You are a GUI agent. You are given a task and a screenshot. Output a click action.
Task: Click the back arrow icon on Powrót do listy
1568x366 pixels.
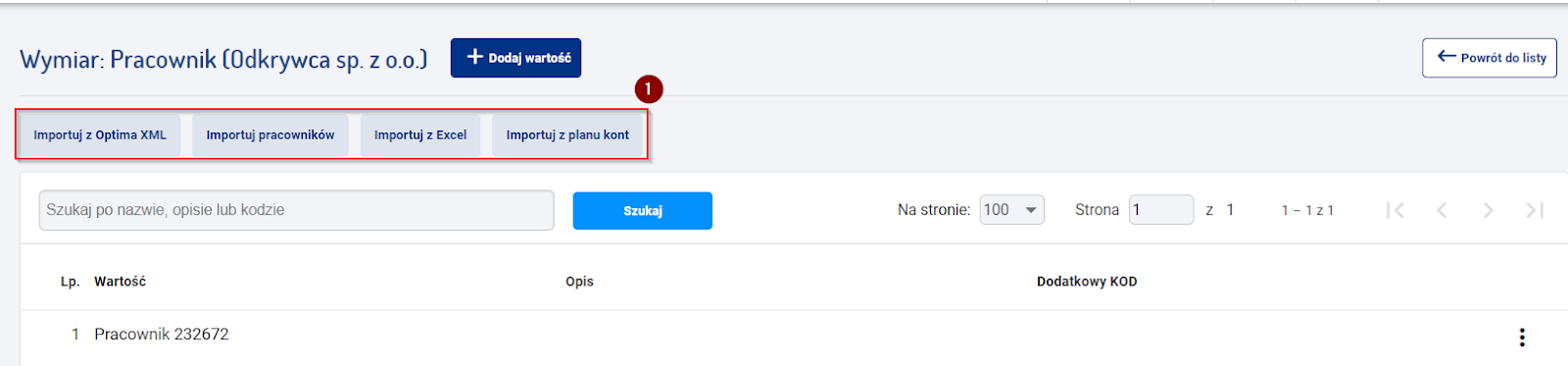(x=1446, y=57)
